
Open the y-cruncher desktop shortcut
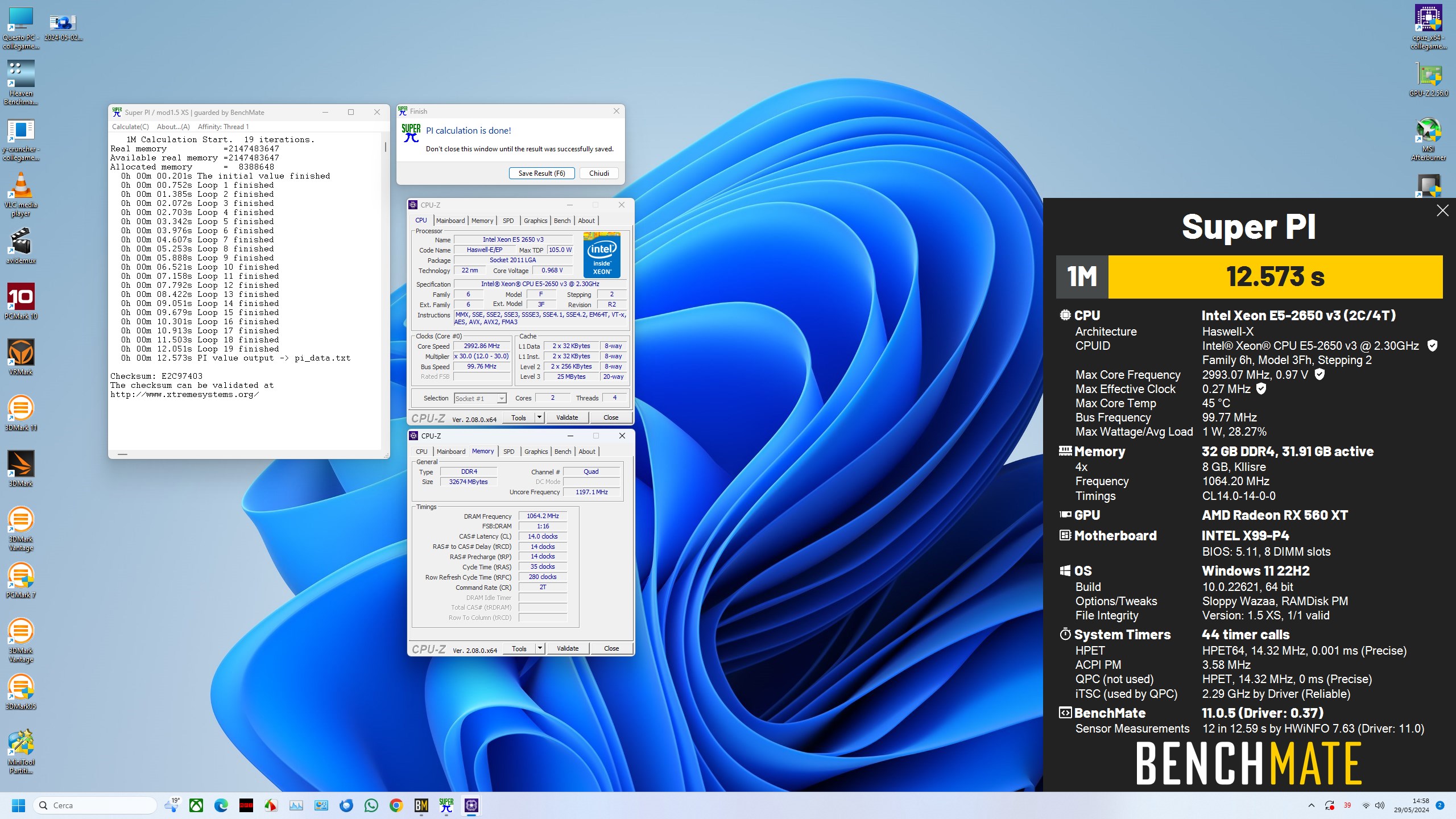coord(21,140)
